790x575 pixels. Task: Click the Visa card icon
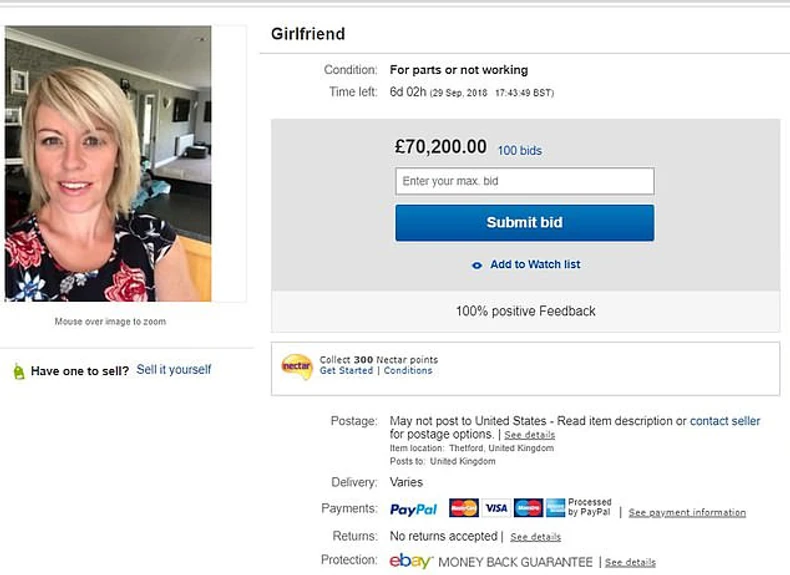pyautogui.click(x=496, y=508)
